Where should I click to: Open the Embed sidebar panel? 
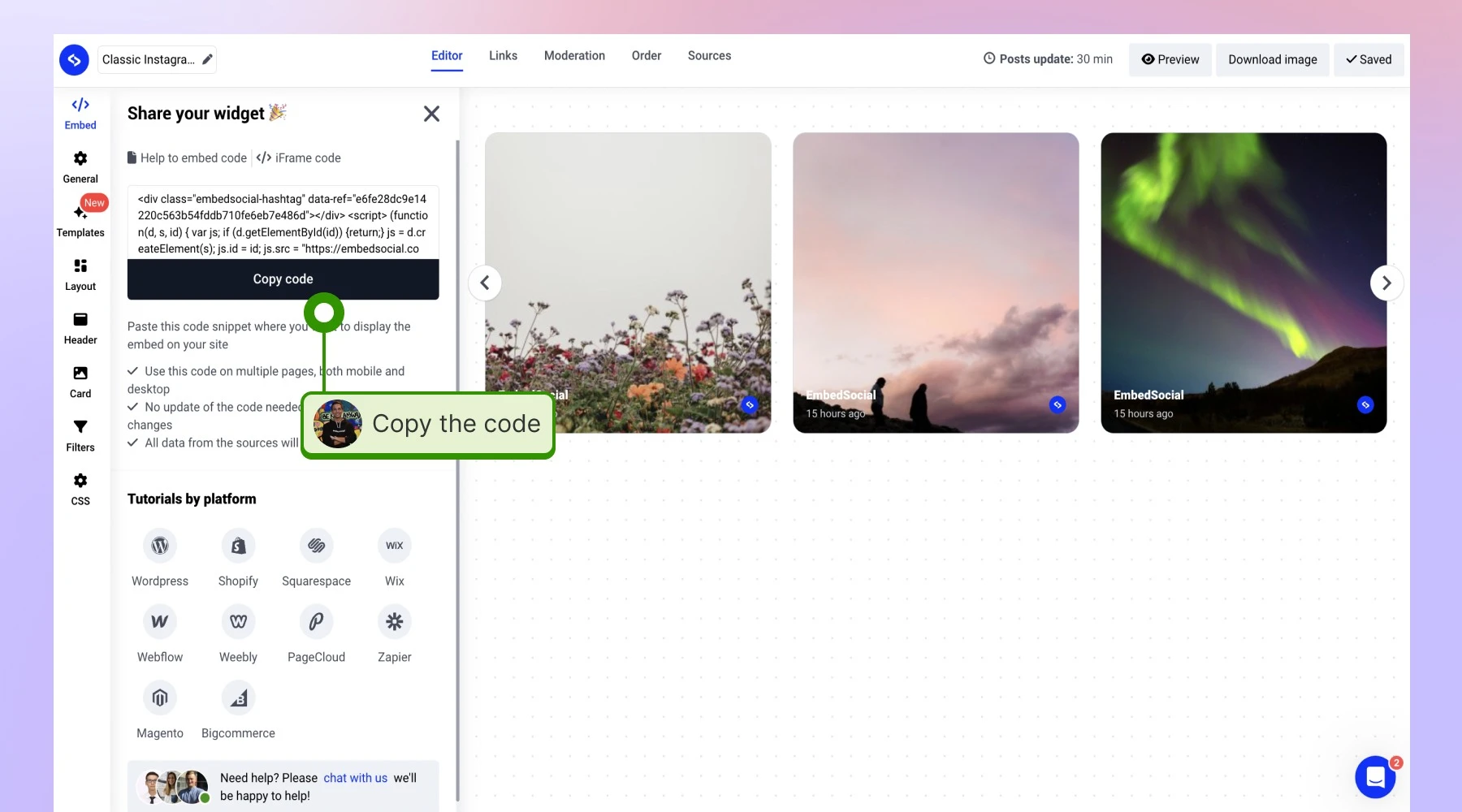pyautogui.click(x=80, y=114)
